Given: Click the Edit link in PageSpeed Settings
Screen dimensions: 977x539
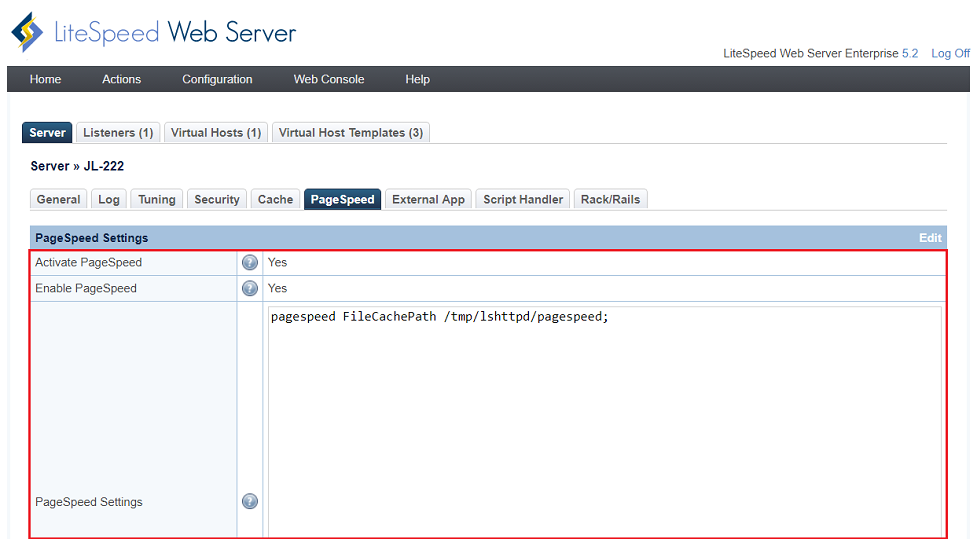Looking at the screenshot, I should tap(930, 238).
